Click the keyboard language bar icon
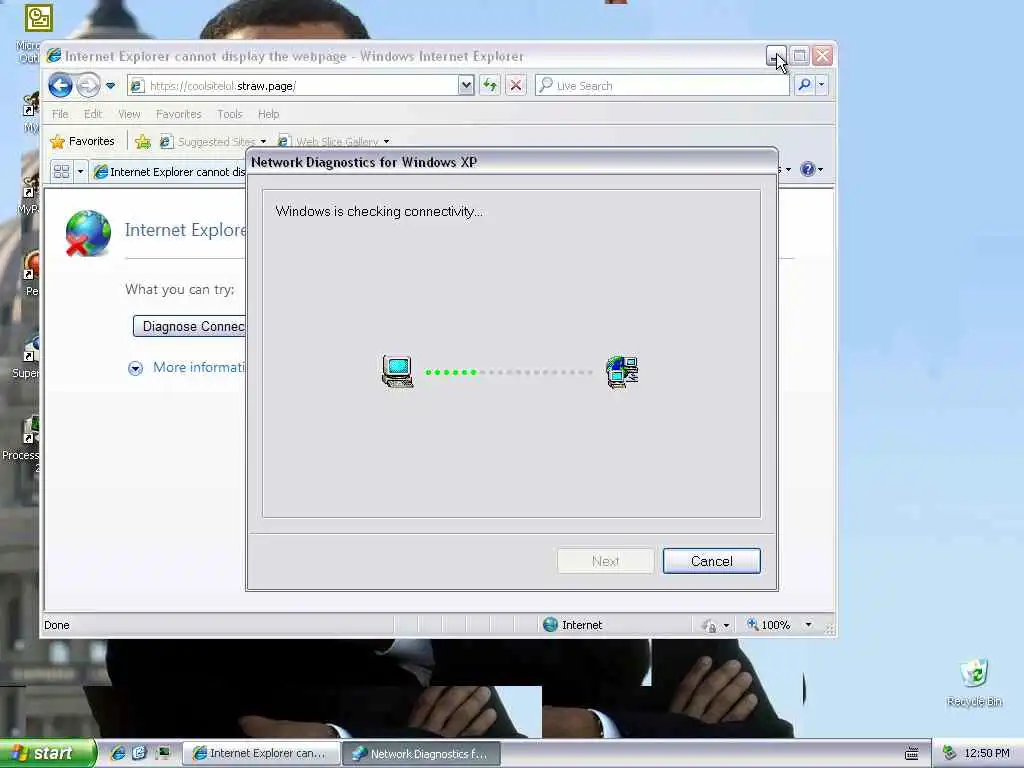1024x768 pixels. (x=912, y=754)
